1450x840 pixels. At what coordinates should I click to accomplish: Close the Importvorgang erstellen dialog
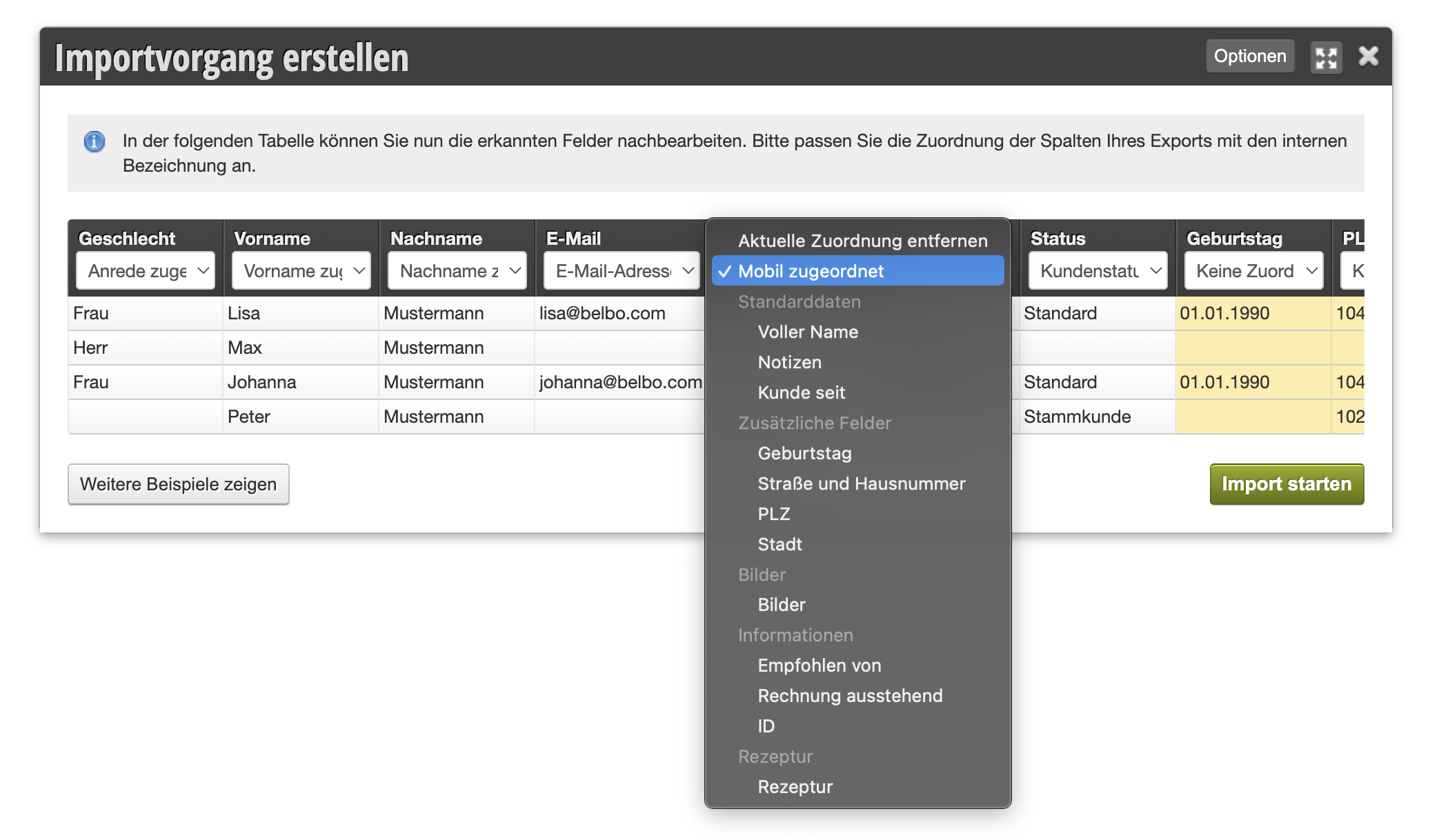(1369, 56)
